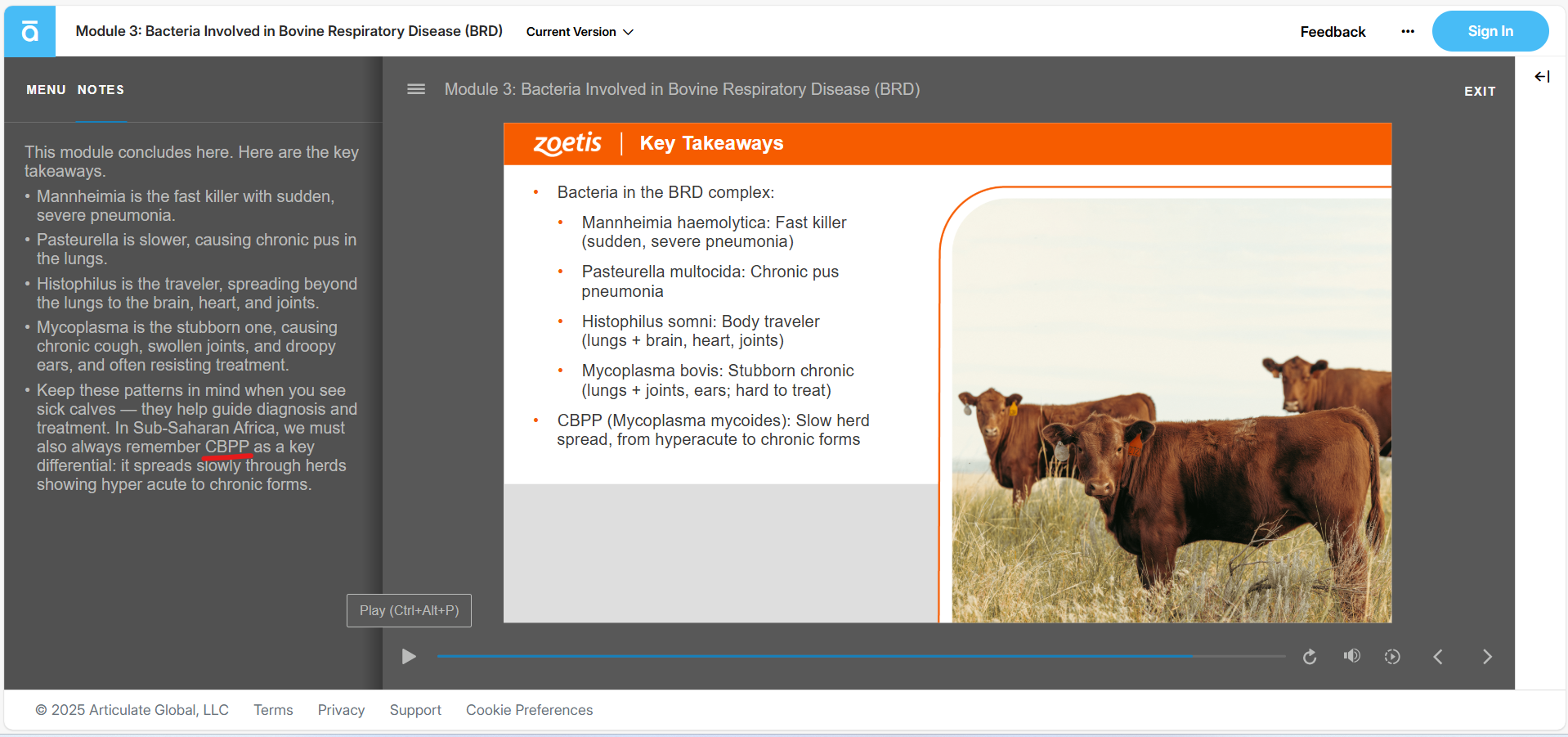This screenshot has width=1568, height=737.
Task: Go to the previous slide arrow
Action: 1438,657
